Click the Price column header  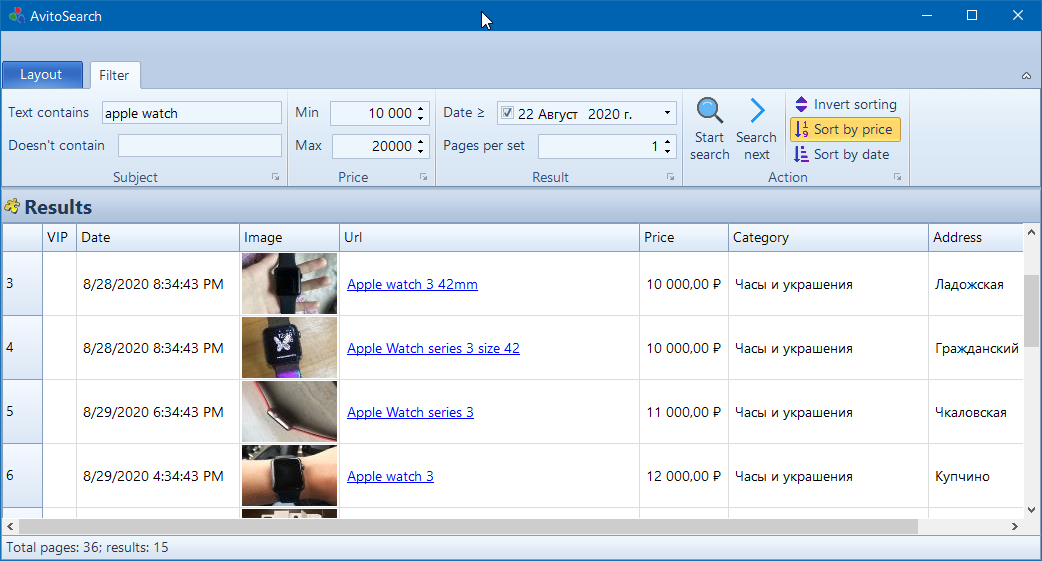click(684, 237)
